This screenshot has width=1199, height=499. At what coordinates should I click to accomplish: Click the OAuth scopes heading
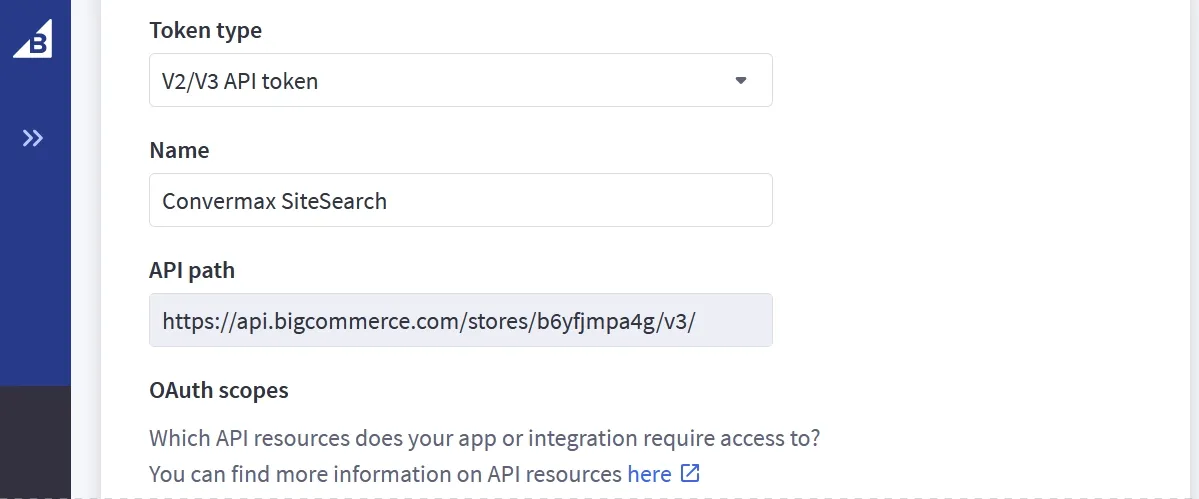[218, 390]
